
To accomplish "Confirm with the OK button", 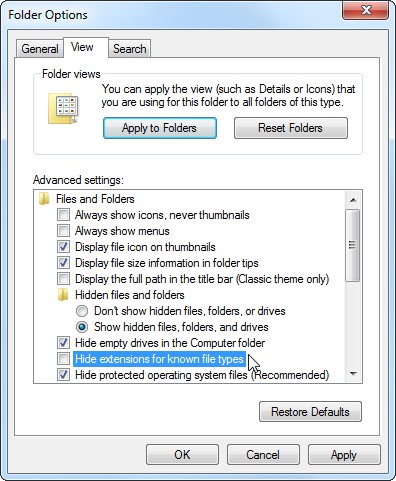I will (x=182, y=455).
